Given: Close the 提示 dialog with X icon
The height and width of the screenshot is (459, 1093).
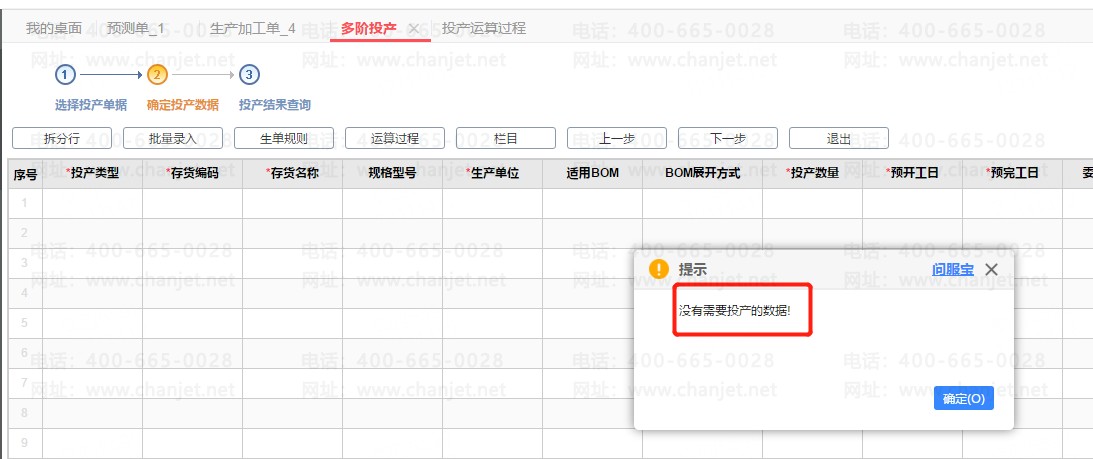Looking at the screenshot, I should coord(991,269).
